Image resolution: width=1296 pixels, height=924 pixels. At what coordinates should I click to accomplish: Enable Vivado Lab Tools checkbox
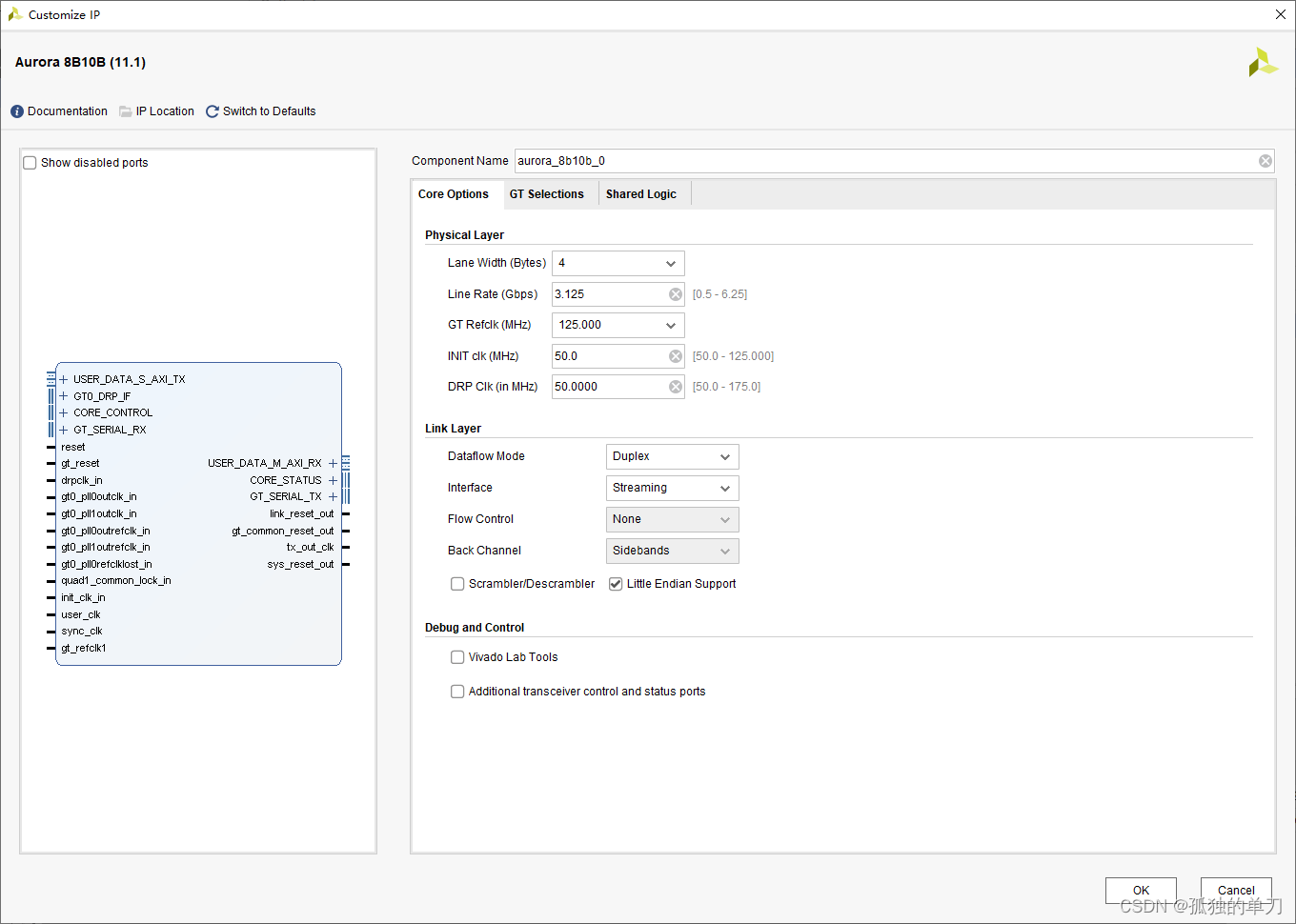(x=457, y=657)
